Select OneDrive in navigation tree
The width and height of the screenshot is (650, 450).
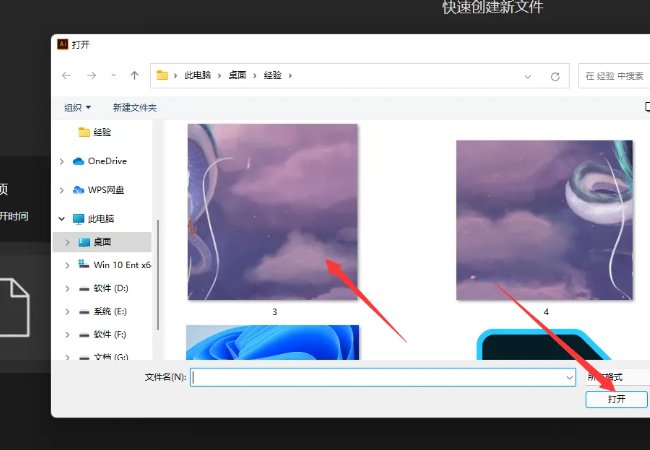click(99, 161)
